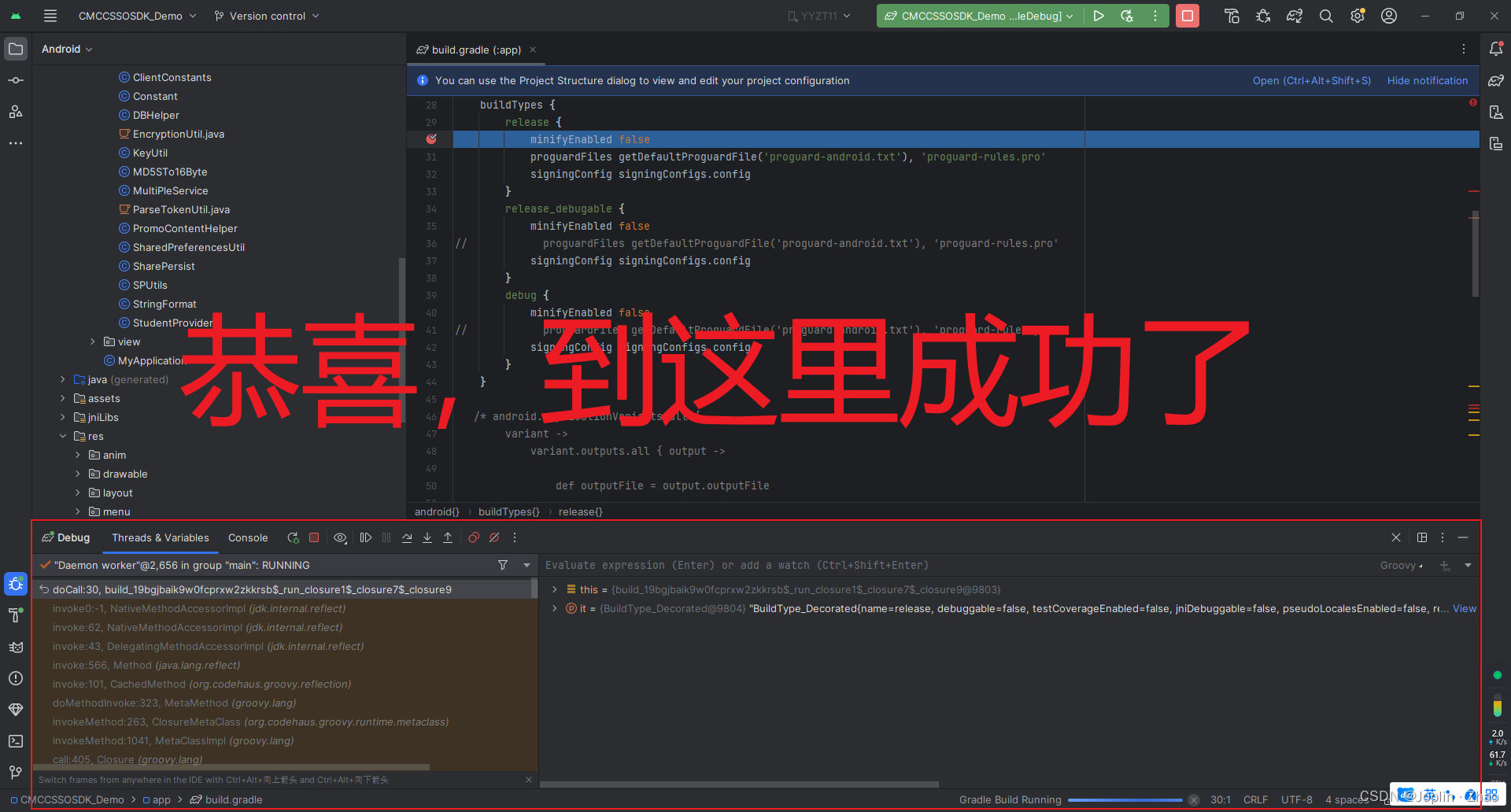Open the Terminal icon in left sidebar

16,741
